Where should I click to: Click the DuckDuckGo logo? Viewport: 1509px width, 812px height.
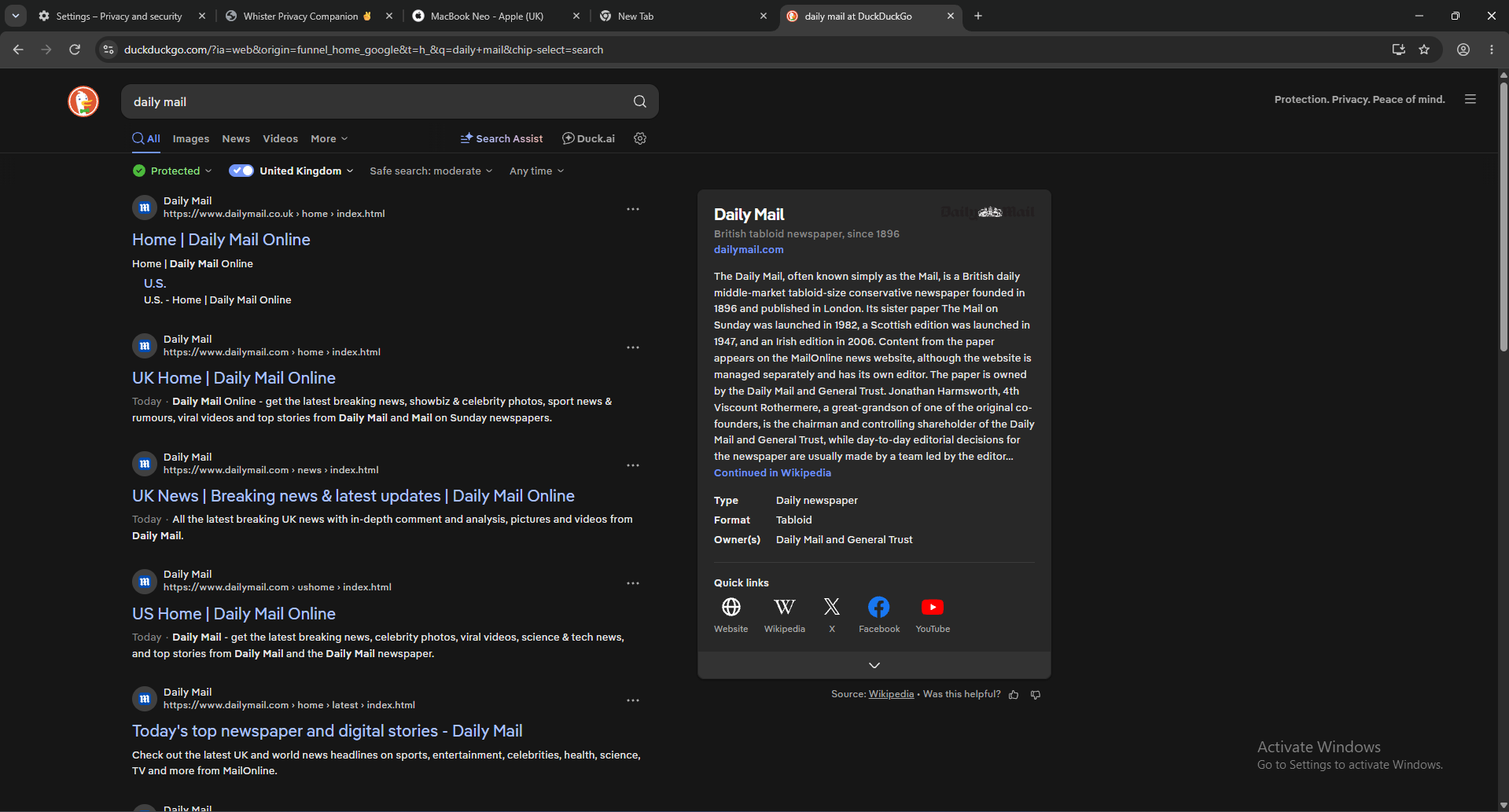(83, 101)
